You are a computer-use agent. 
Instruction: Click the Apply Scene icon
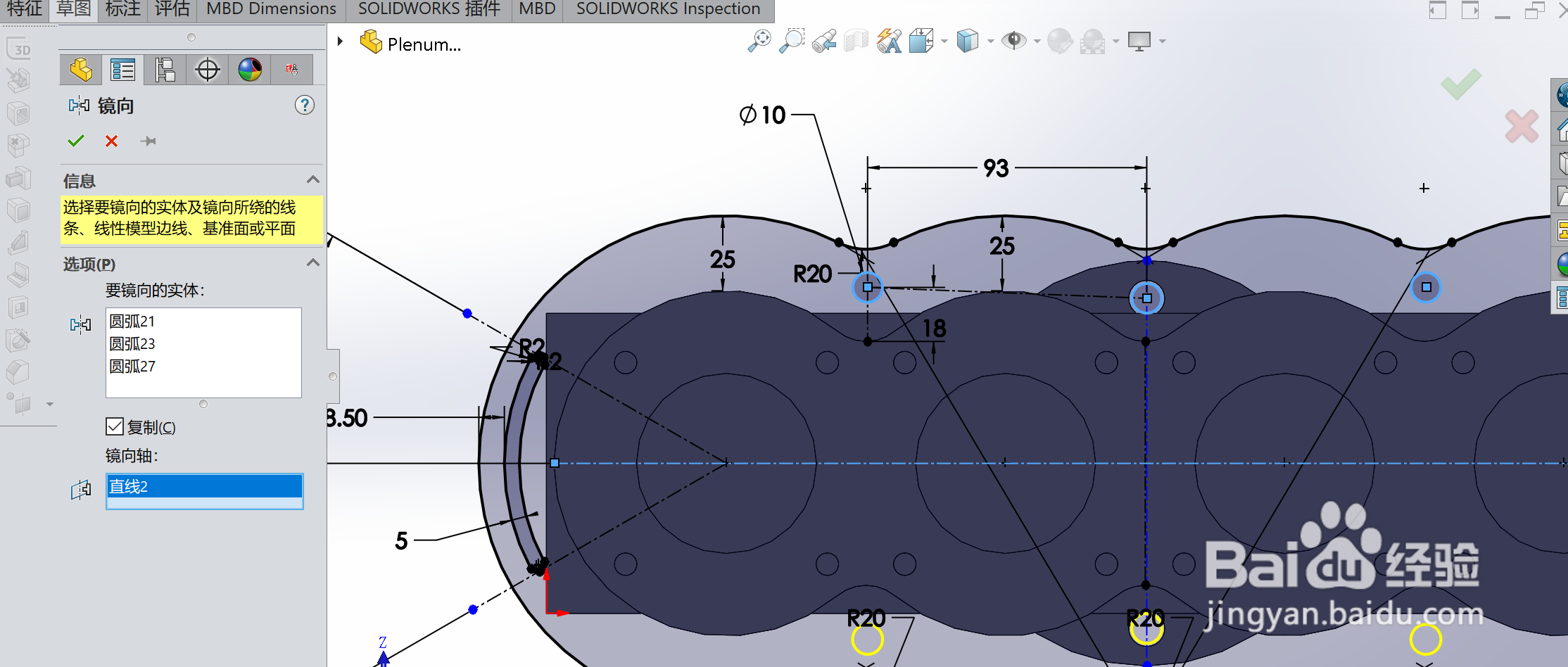coord(1092,41)
